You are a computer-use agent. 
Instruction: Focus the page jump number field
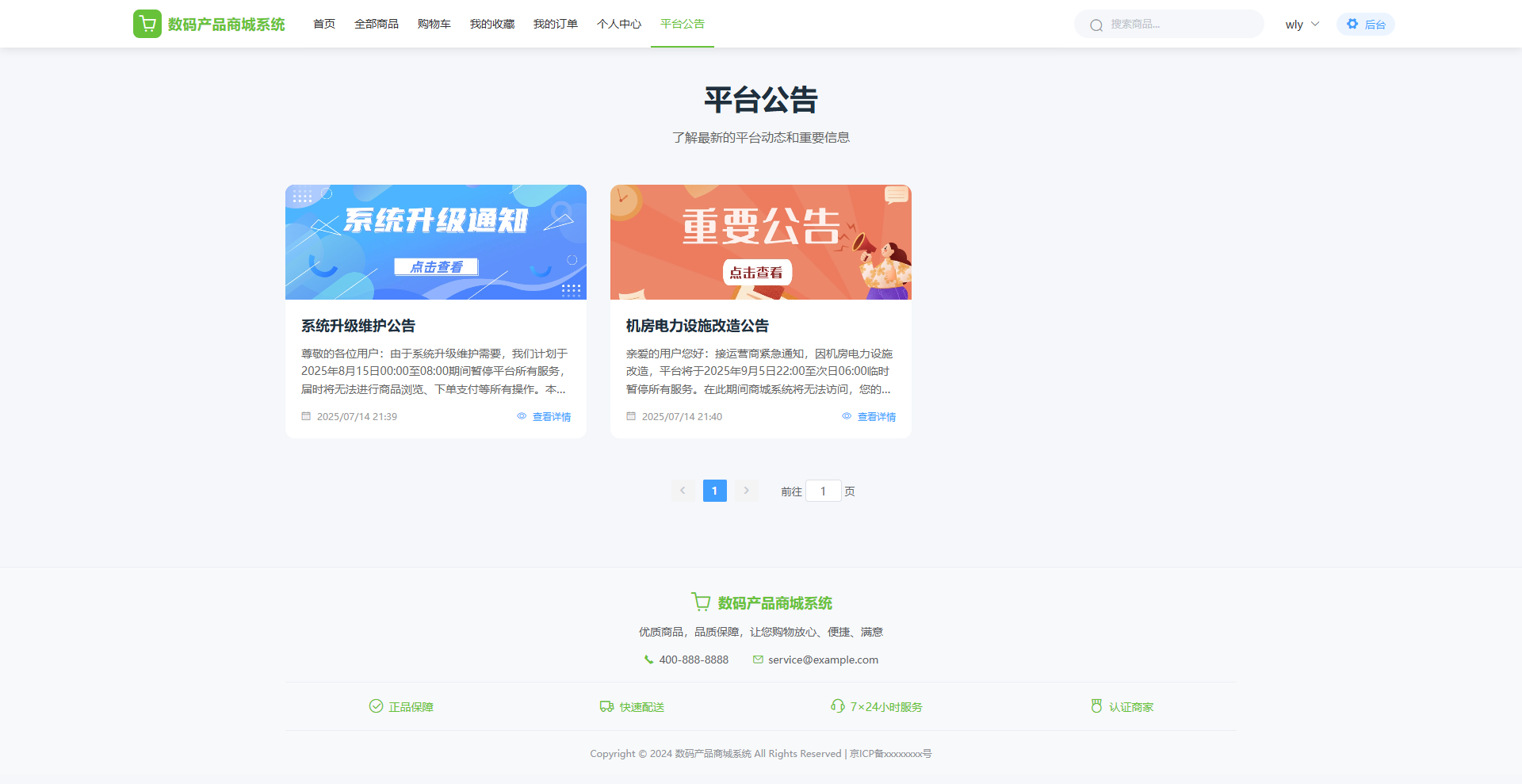pos(823,491)
